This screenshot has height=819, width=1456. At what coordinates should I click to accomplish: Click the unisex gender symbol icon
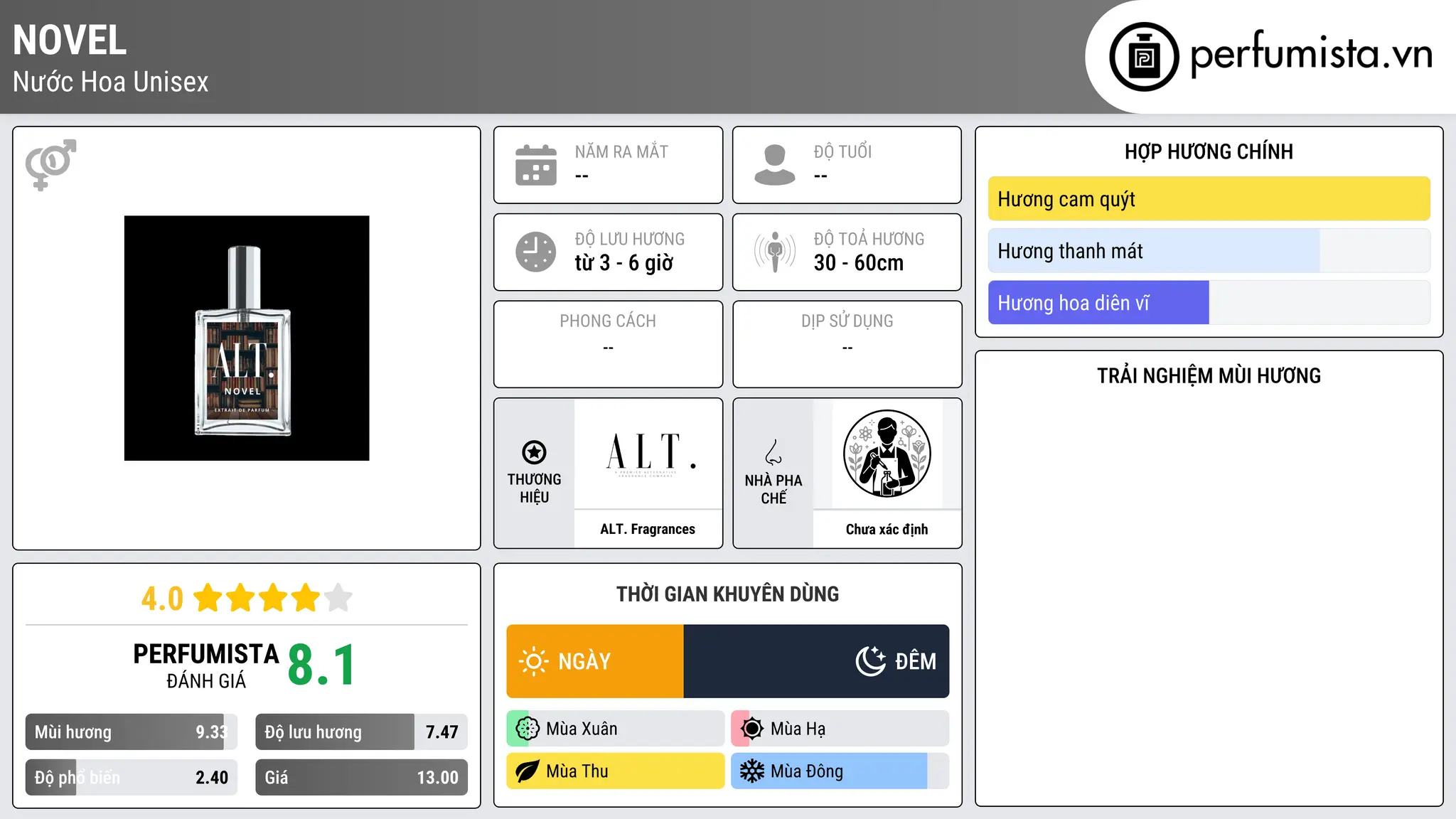coord(50,165)
